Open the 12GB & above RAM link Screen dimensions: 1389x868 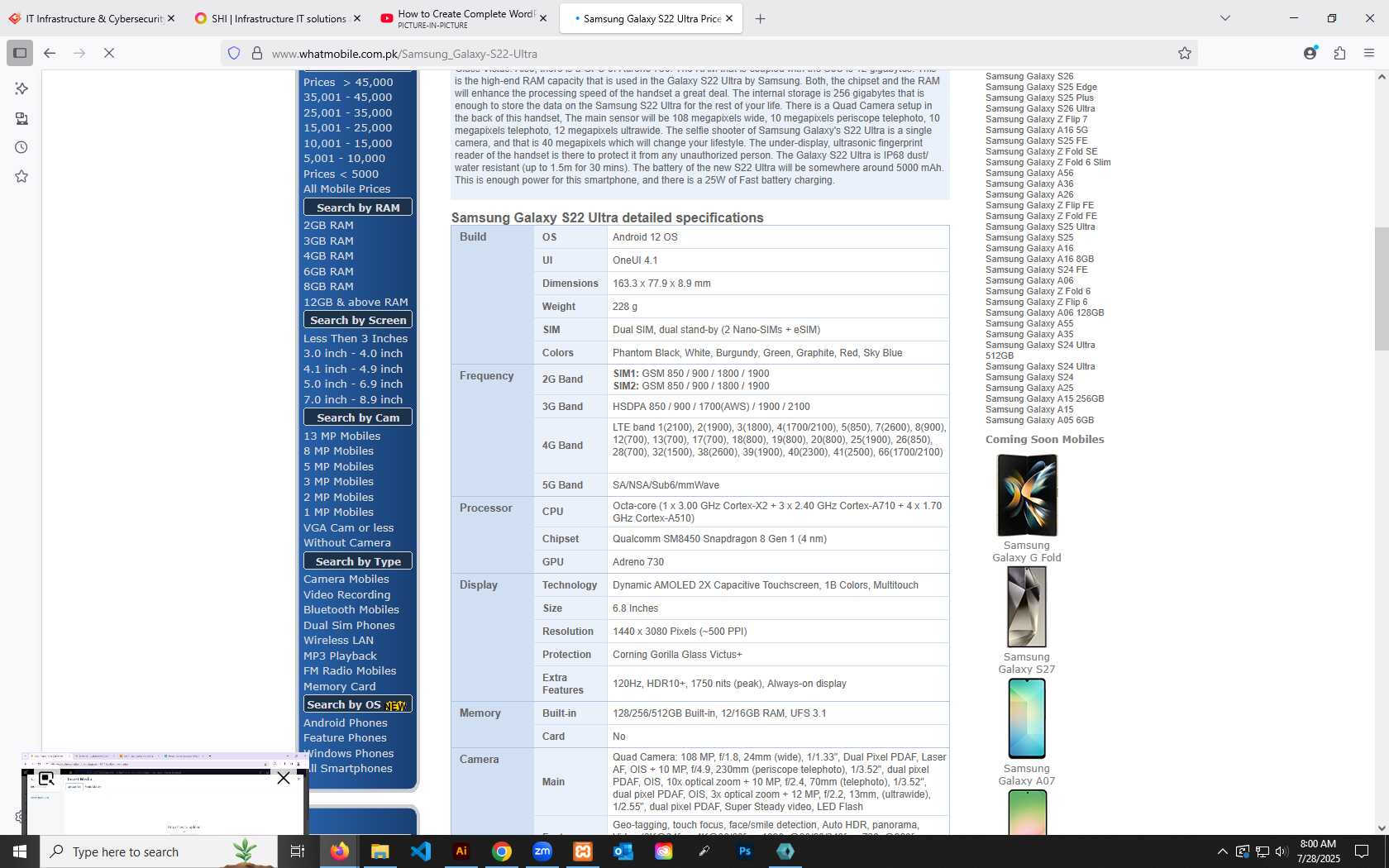point(356,302)
